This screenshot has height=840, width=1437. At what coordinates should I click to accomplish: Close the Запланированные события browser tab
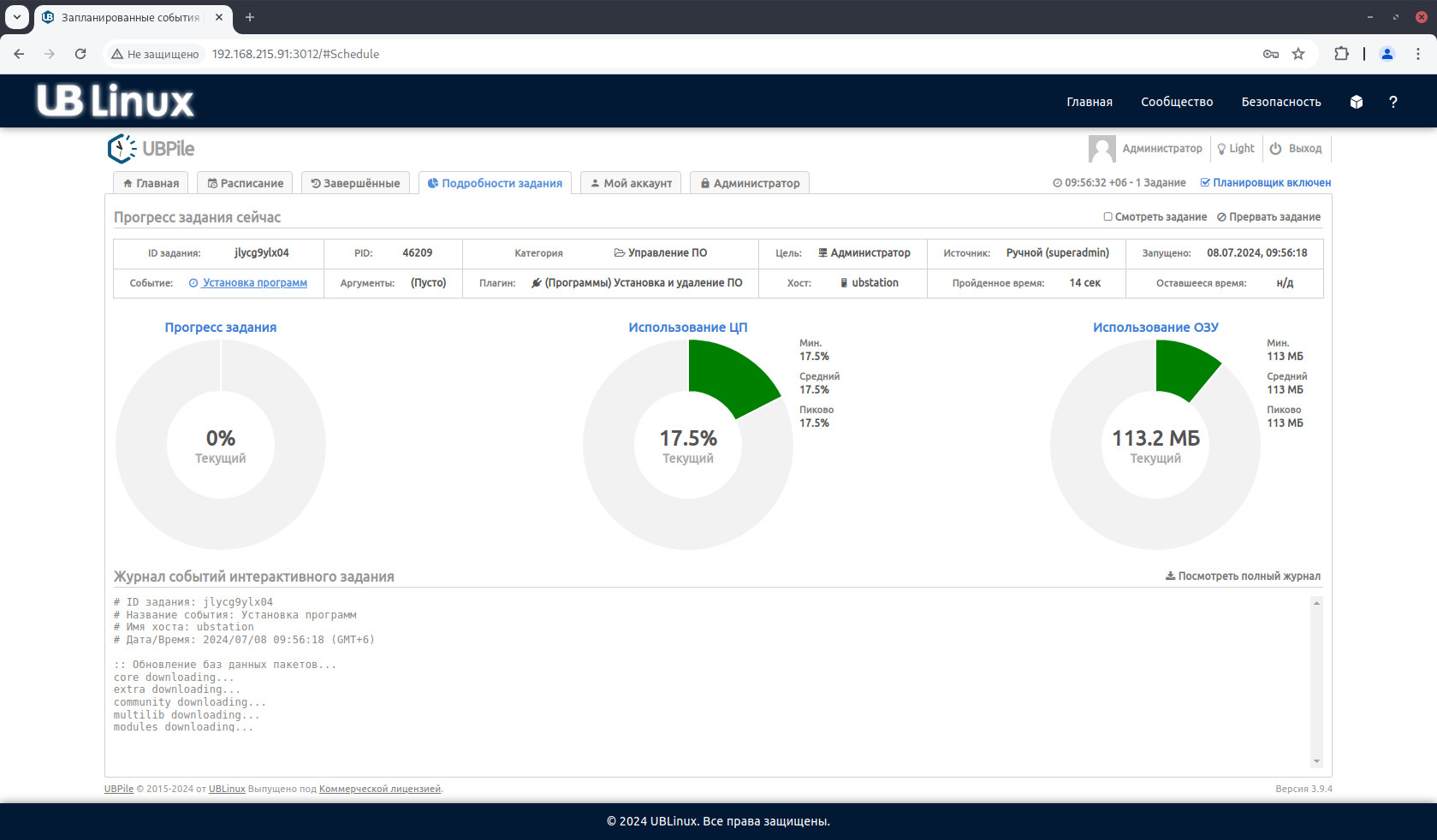pos(219,17)
